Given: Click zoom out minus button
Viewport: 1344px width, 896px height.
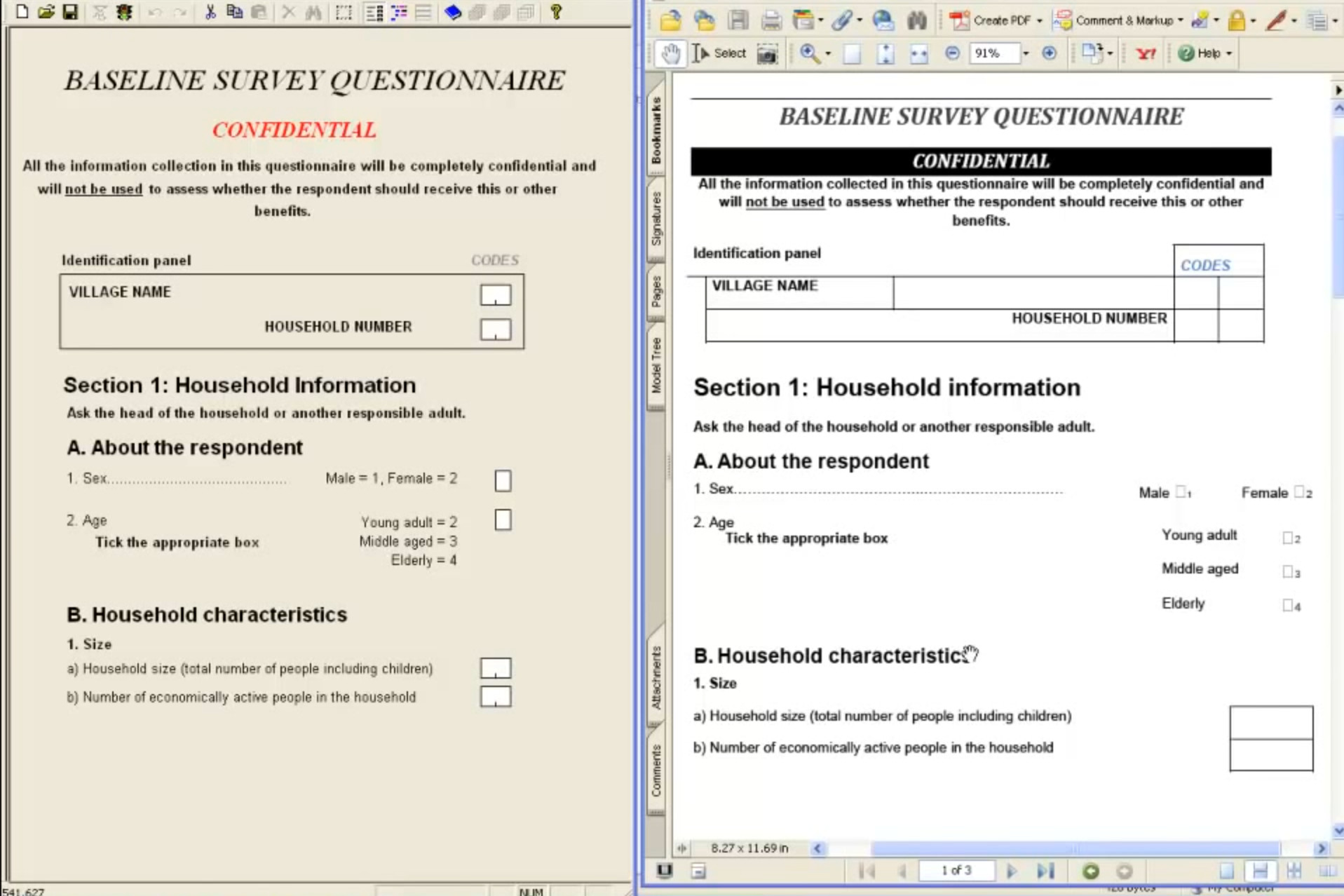Looking at the screenshot, I should [x=952, y=53].
